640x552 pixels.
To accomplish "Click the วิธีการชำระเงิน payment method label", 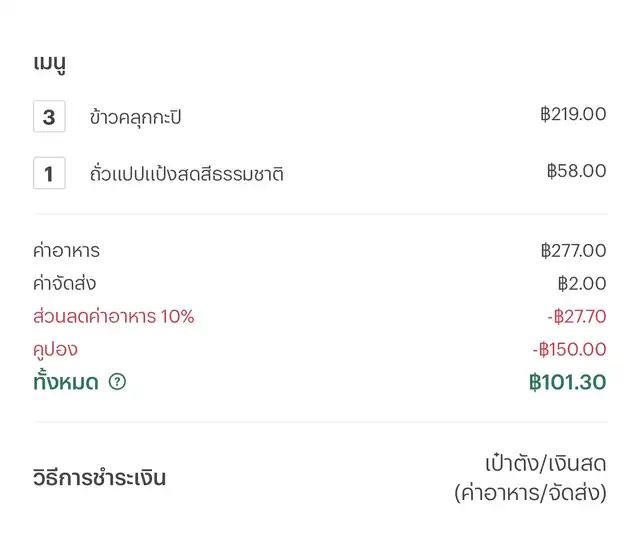I will pos(99,477).
